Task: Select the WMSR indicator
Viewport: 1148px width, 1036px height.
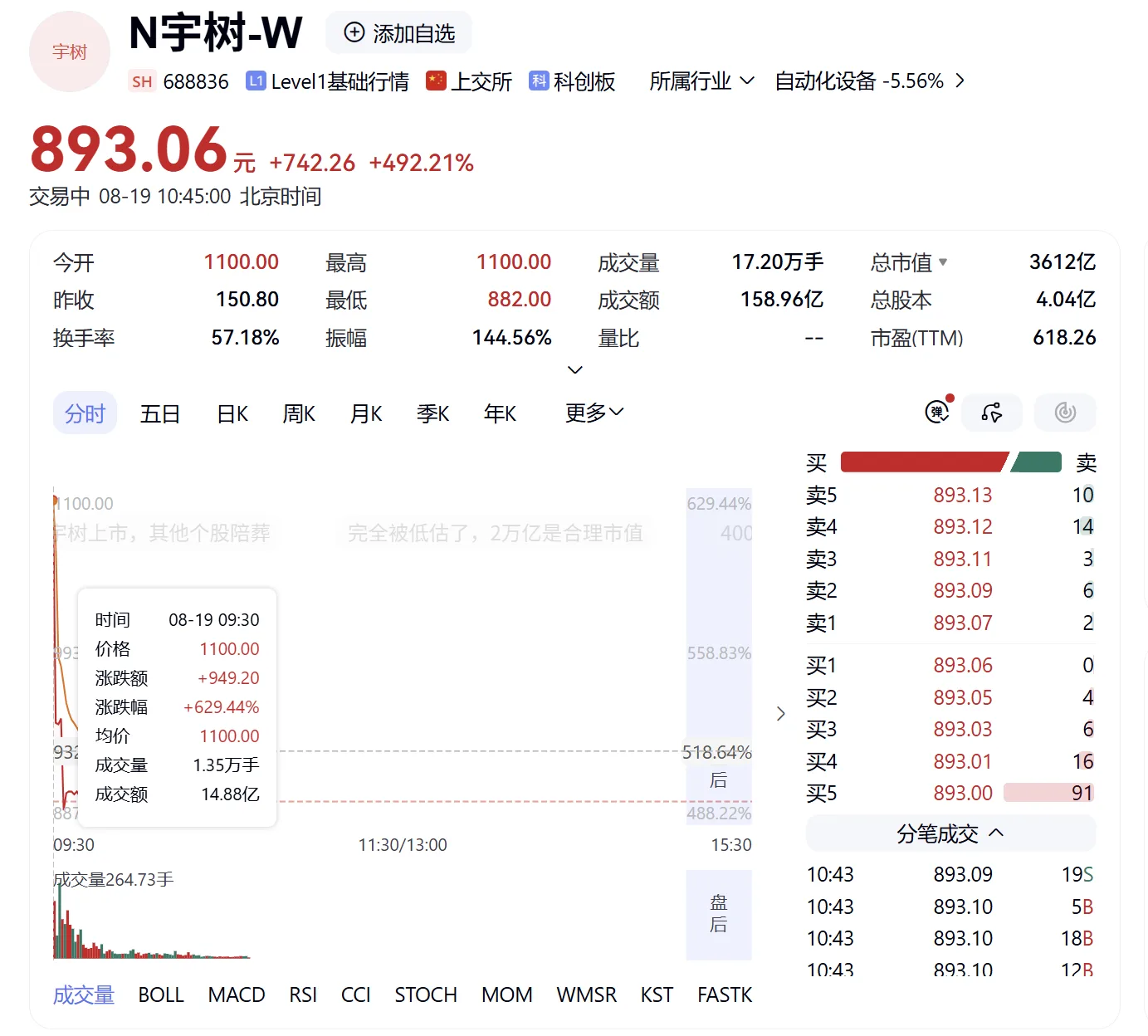Action: [x=587, y=994]
